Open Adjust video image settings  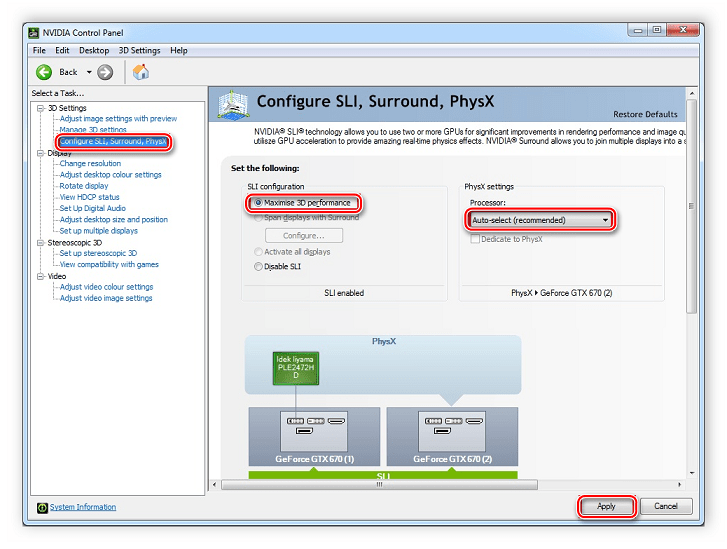(106, 298)
